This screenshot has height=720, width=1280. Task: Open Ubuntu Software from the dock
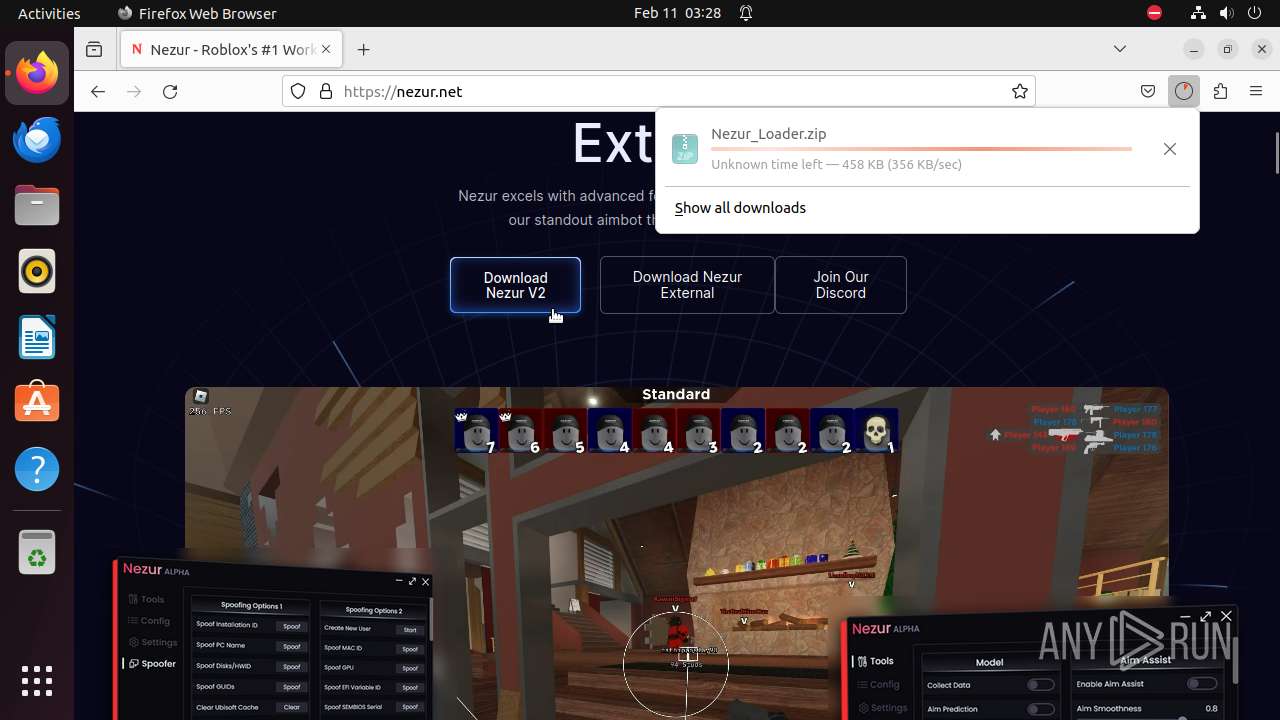37,403
